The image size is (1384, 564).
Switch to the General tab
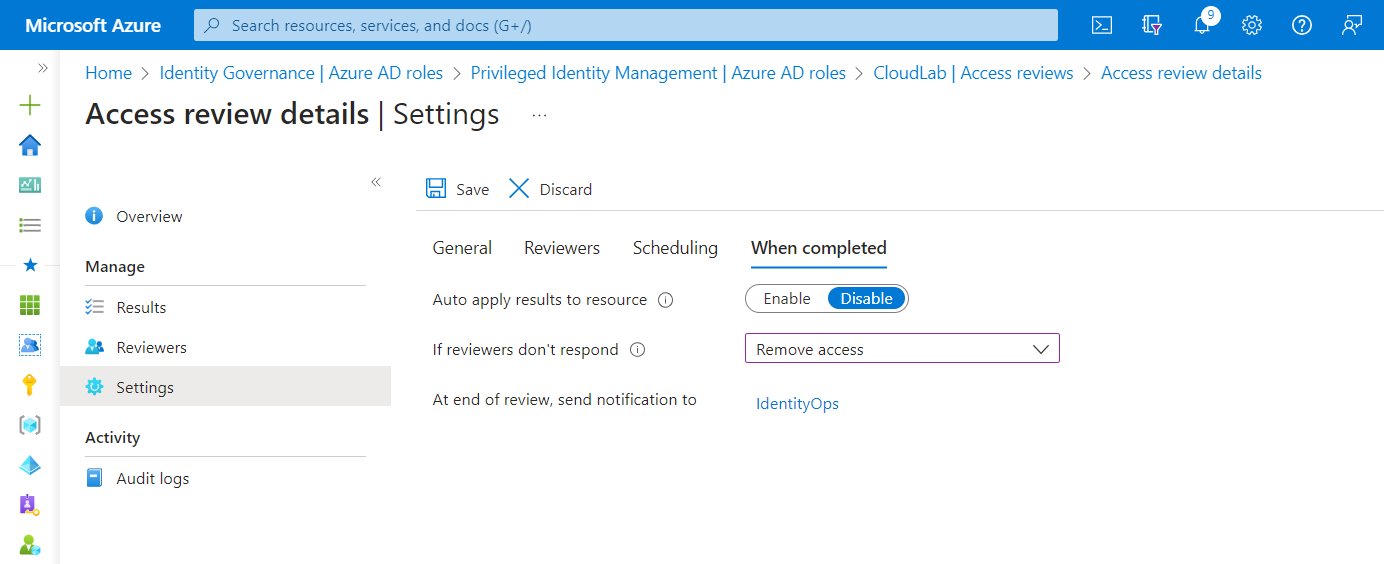click(x=462, y=248)
